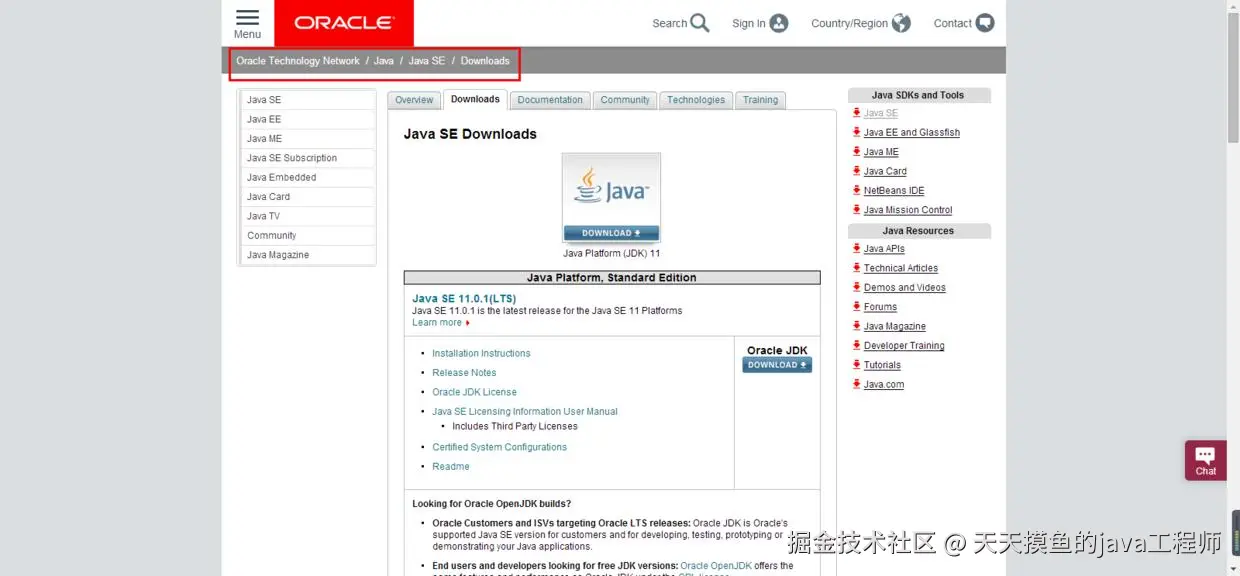Image resolution: width=1240 pixels, height=576 pixels.
Task: Open Installation Instructions link
Action: click(481, 353)
